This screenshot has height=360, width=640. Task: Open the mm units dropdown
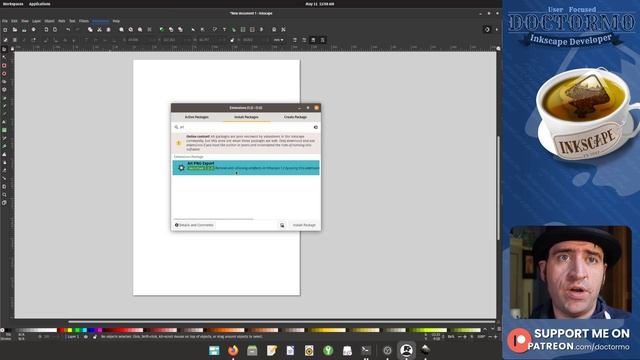click(278, 40)
